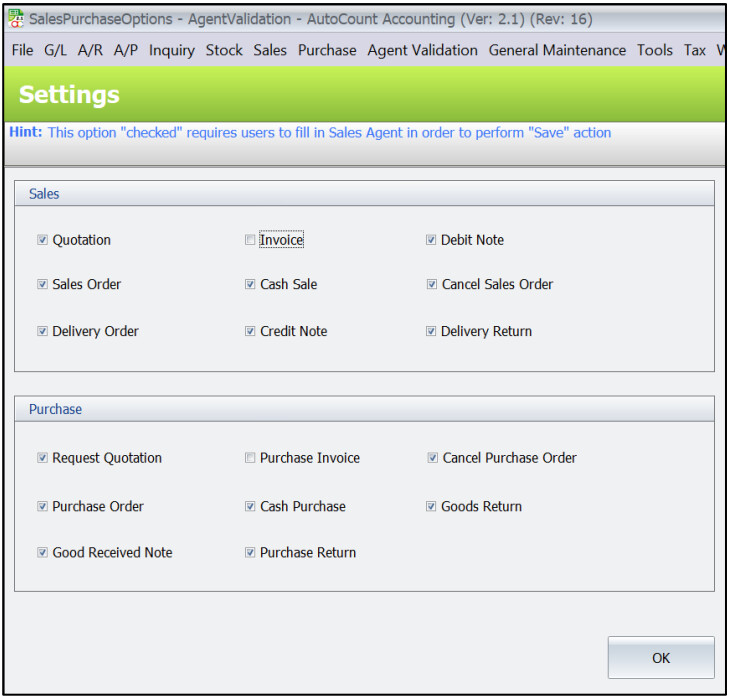Uncheck Sales Order option
This screenshot has width=729, height=698.
click(43, 284)
